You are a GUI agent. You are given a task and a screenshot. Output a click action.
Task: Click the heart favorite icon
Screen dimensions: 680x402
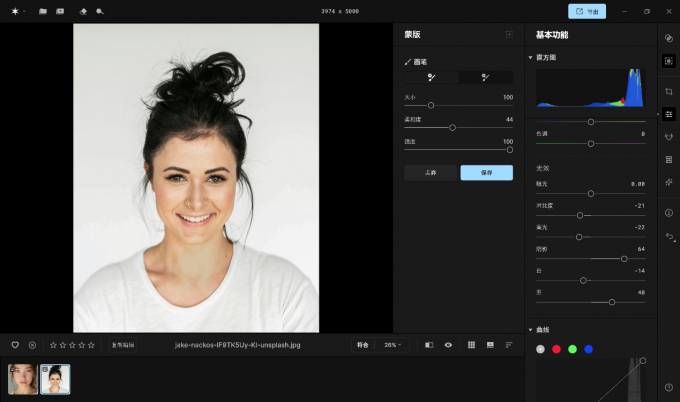click(x=15, y=345)
